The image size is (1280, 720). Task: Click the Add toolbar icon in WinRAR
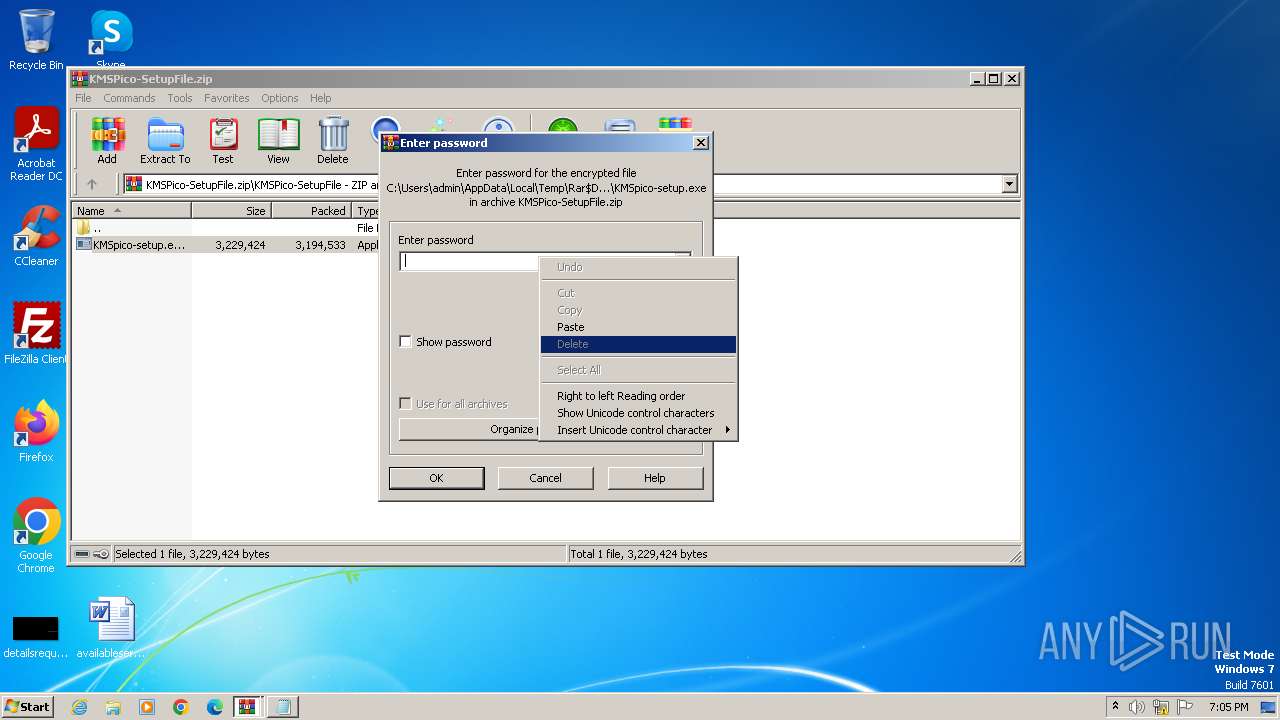[107, 141]
